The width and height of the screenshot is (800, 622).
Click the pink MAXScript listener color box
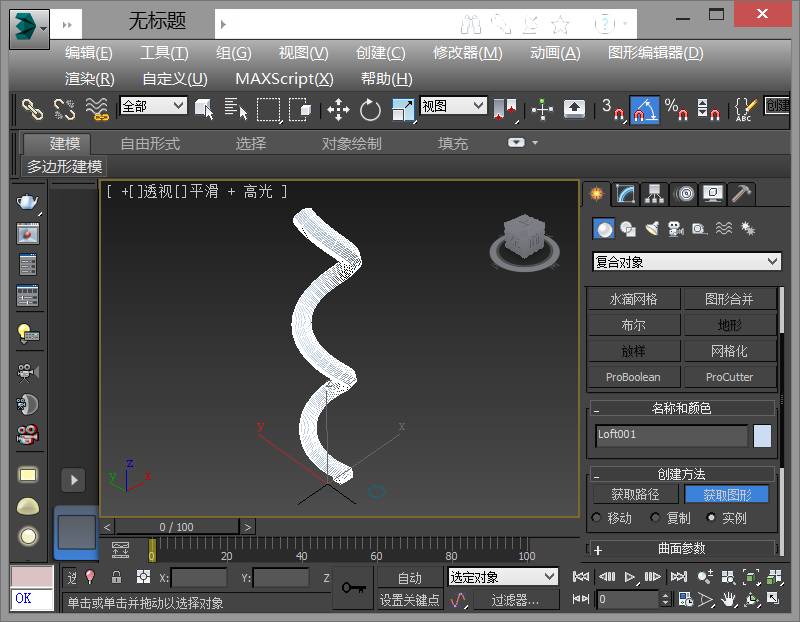[x=32, y=577]
